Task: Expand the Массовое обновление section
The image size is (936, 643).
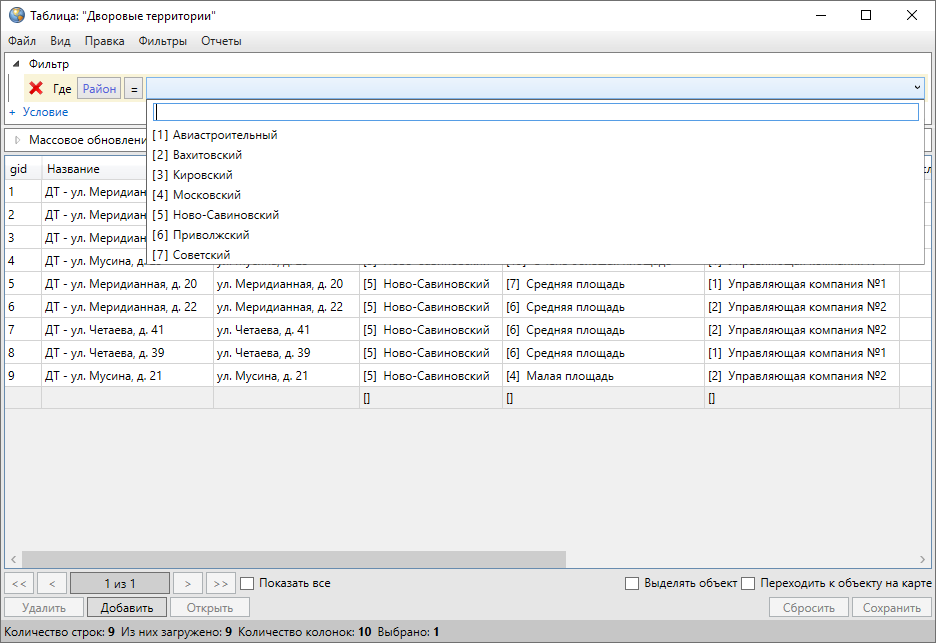Action: click(x=17, y=140)
